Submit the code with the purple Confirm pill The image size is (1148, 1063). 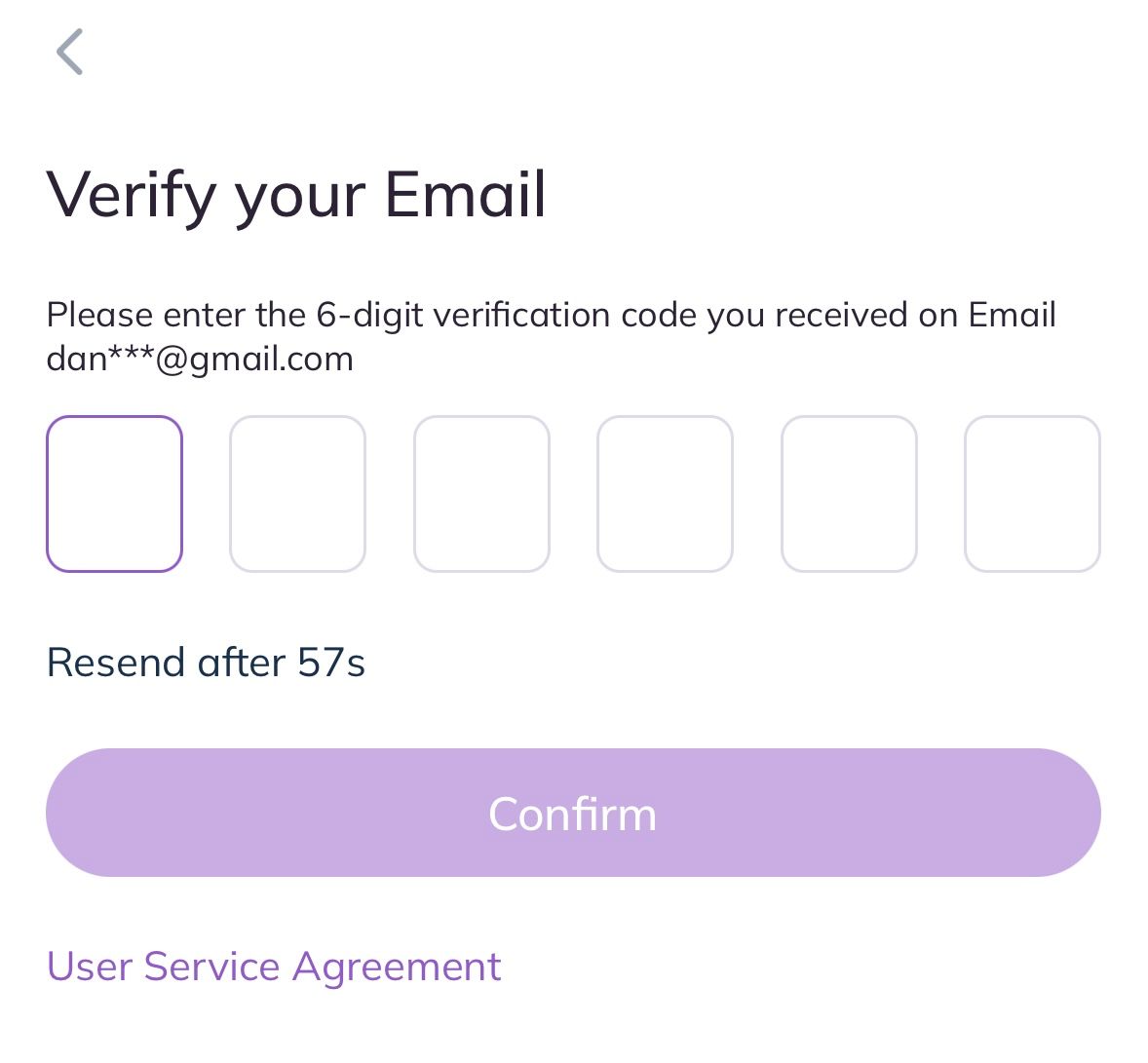pyautogui.click(x=573, y=813)
